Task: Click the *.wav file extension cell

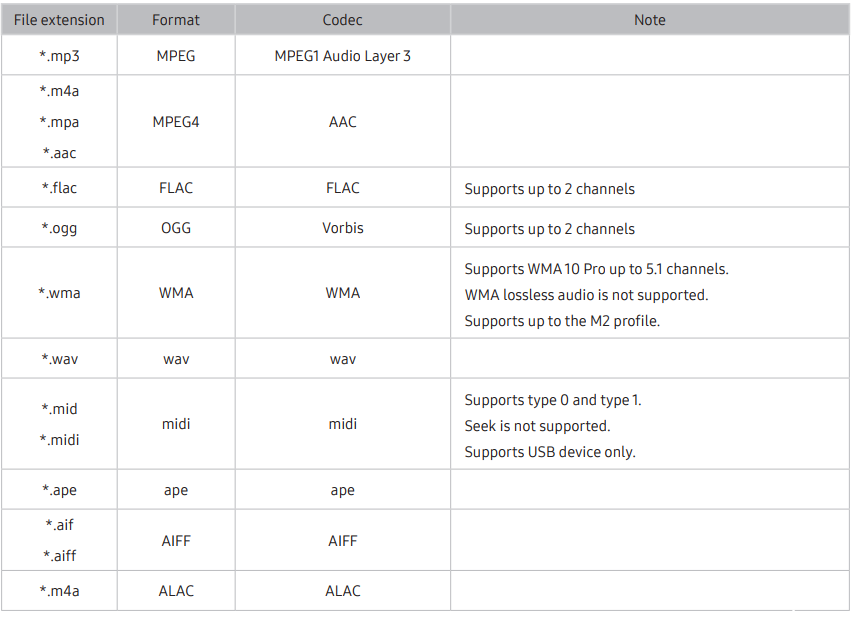Action: pos(59,359)
